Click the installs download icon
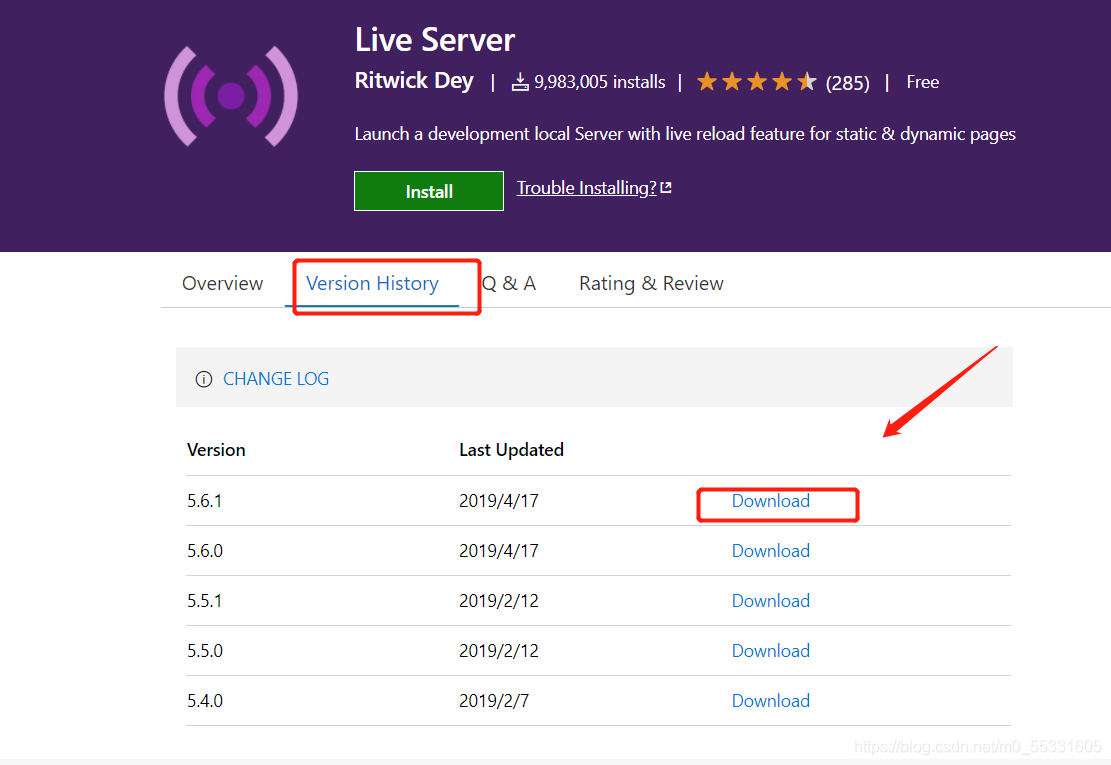The width and height of the screenshot is (1111, 765). [x=520, y=82]
